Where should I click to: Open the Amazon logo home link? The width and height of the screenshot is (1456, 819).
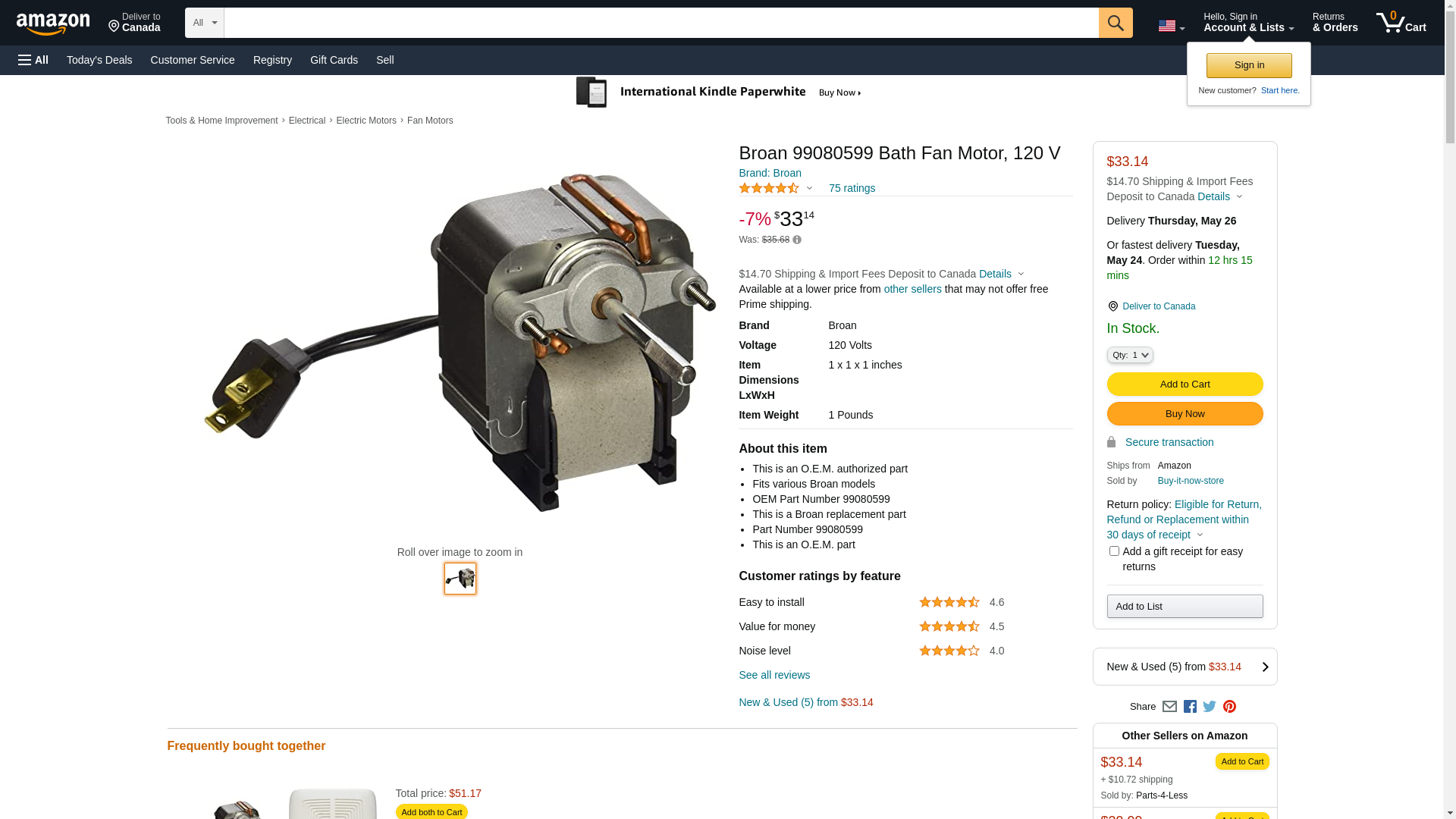53,24
